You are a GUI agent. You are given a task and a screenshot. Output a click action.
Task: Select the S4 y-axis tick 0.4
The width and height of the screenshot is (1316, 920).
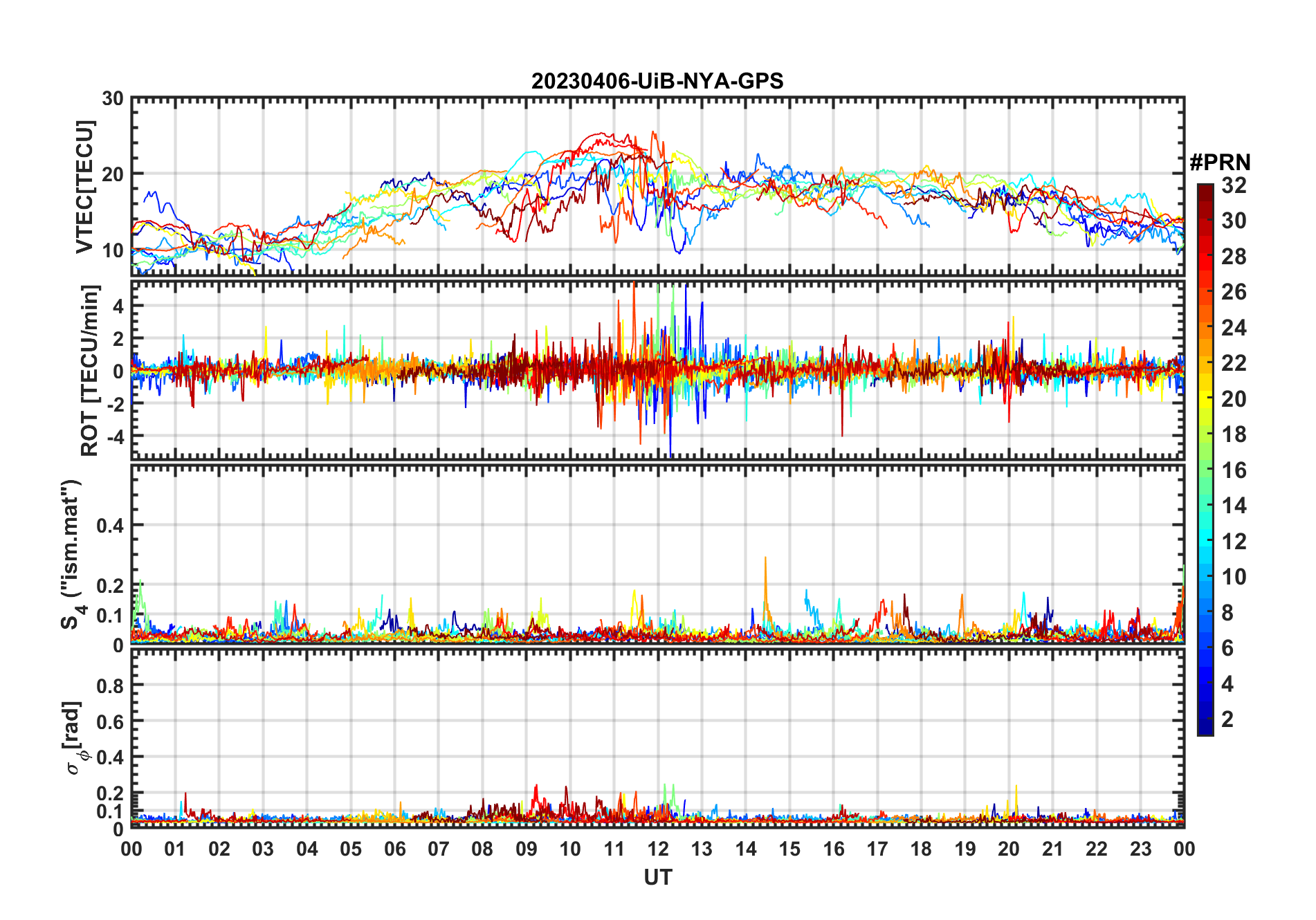click(111, 525)
